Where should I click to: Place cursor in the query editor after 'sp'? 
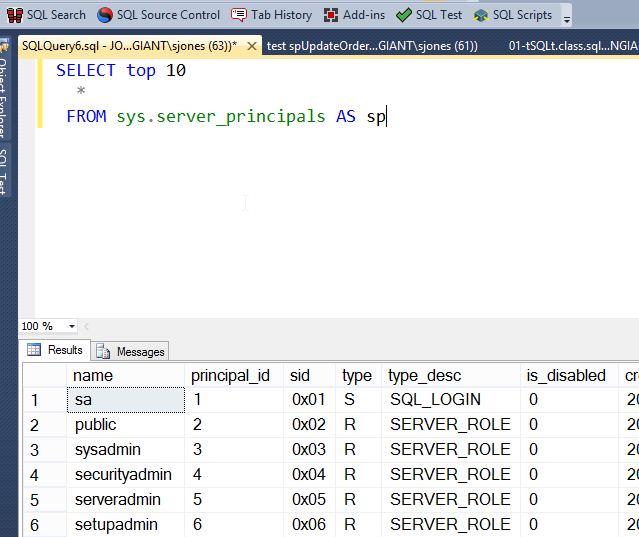(386, 116)
